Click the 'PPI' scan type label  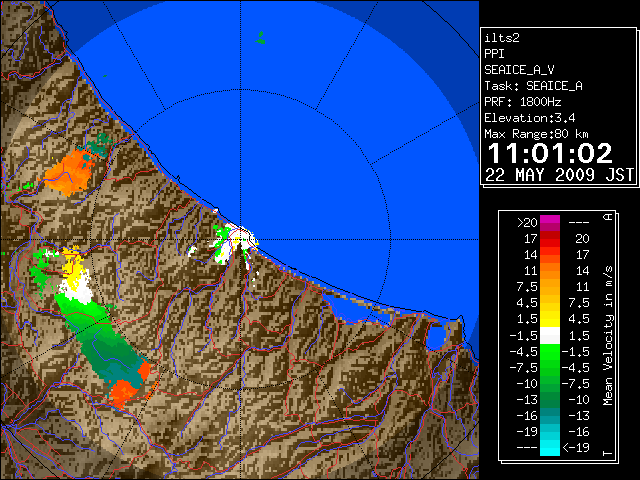[494, 54]
